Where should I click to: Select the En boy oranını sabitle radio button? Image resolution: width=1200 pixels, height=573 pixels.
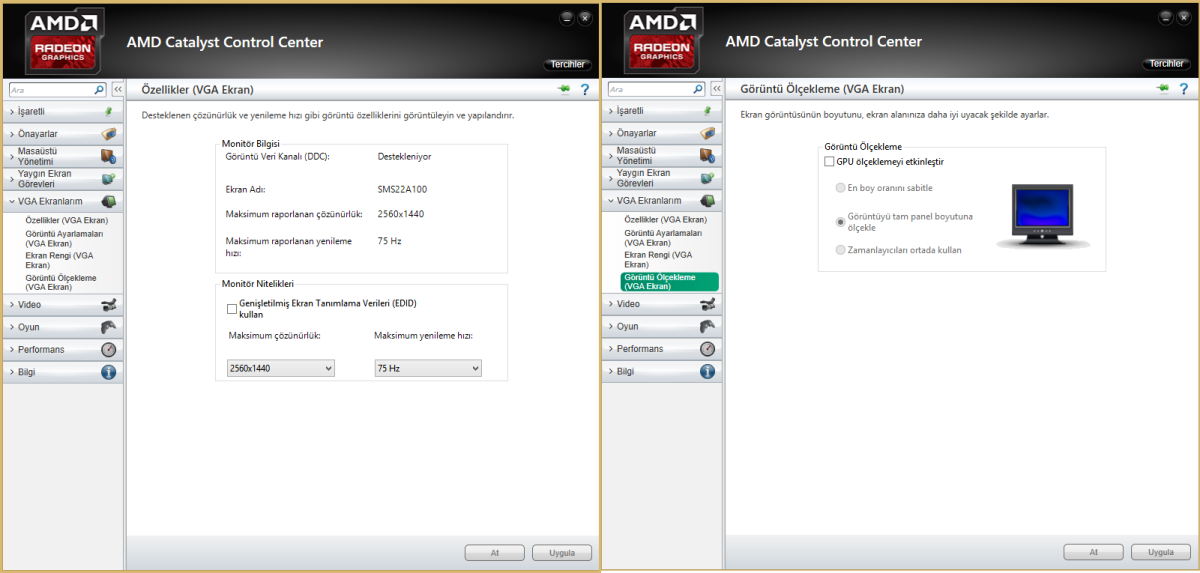click(x=840, y=188)
